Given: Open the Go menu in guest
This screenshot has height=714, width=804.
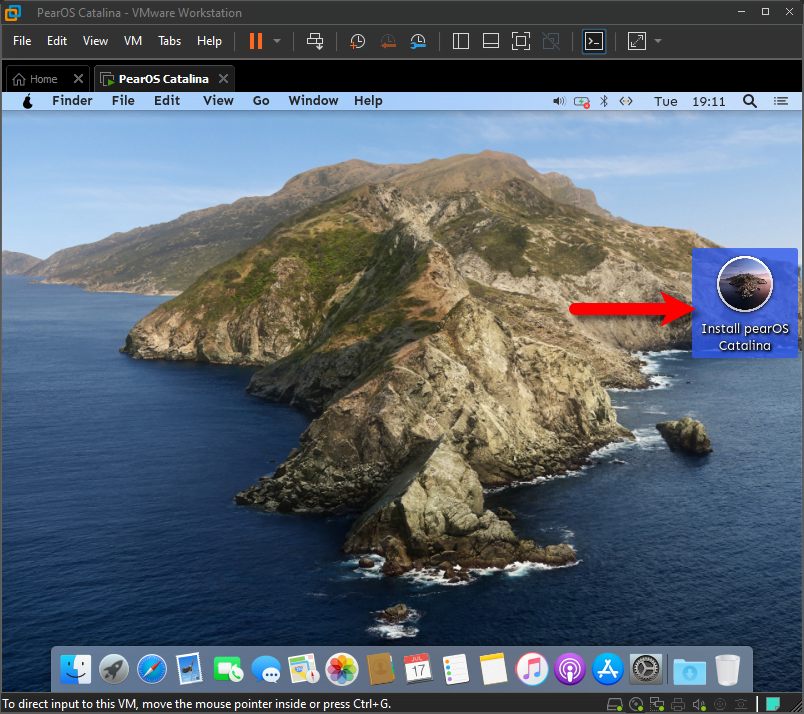Looking at the screenshot, I should click(261, 101).
